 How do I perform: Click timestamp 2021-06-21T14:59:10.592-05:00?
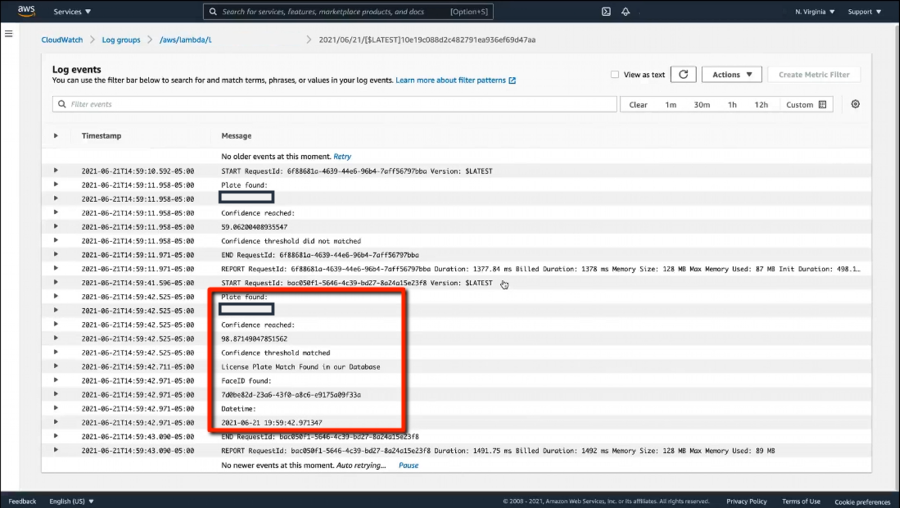click(x=137, y=171)
